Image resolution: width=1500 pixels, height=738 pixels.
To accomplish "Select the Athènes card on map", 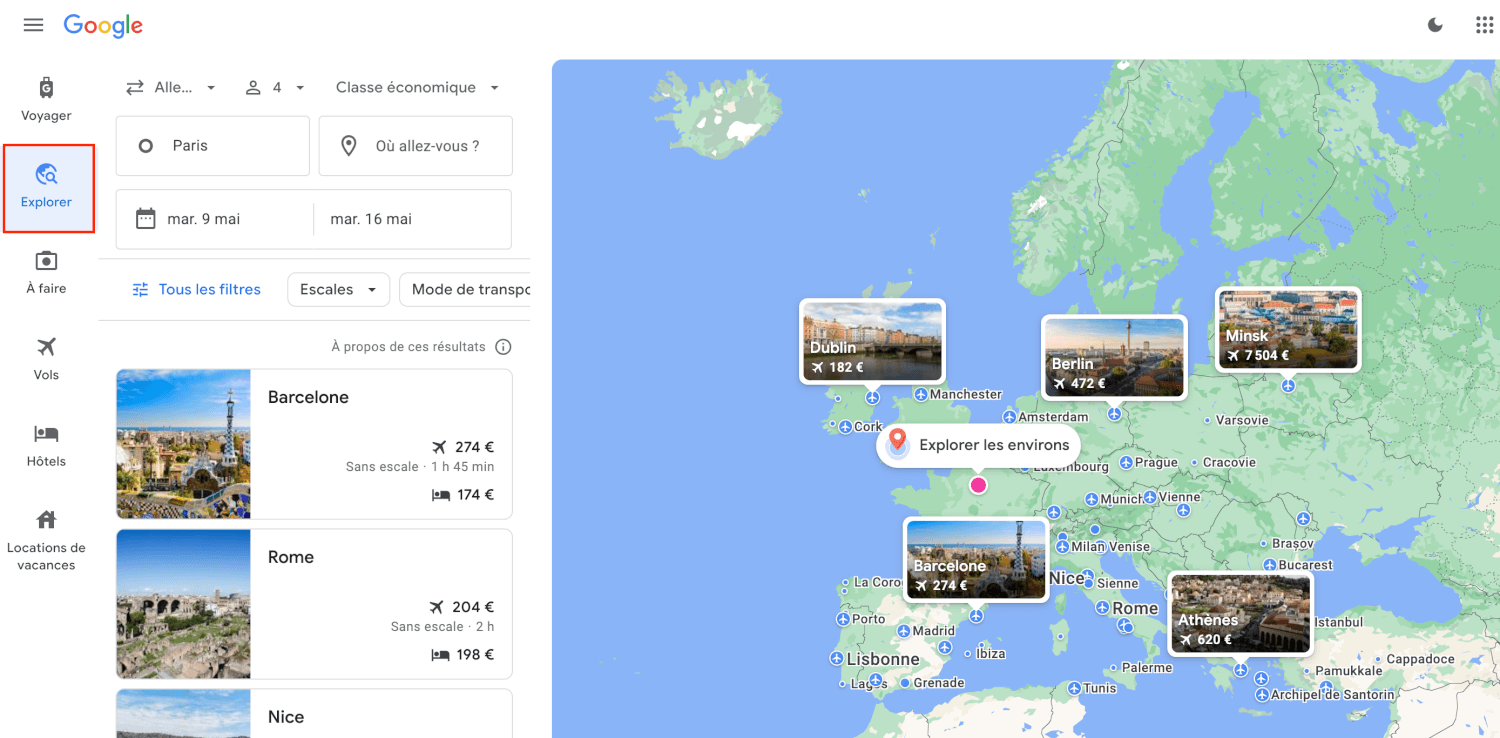I will pos(1241,613).
